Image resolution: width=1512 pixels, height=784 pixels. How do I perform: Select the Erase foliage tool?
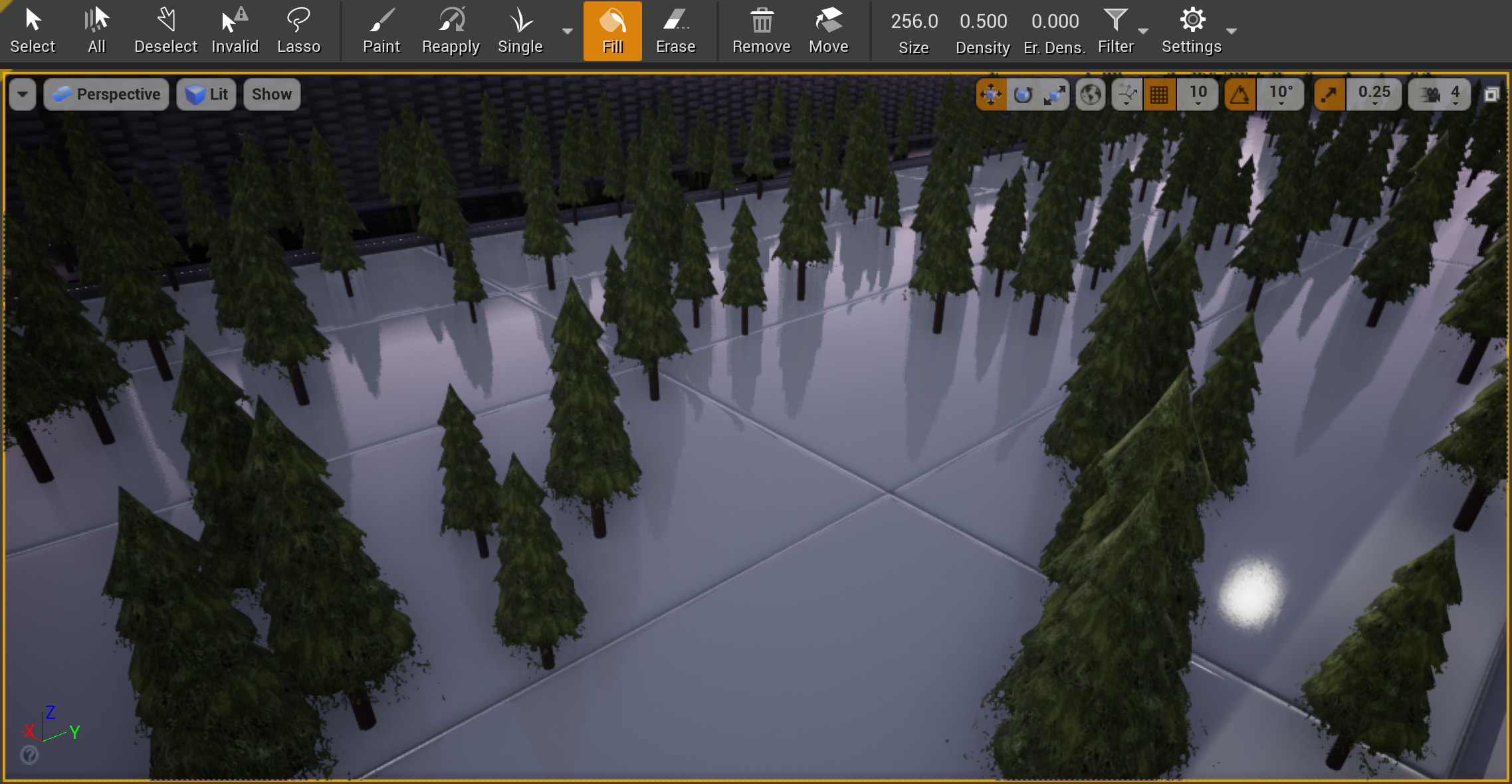click(675, 30)
